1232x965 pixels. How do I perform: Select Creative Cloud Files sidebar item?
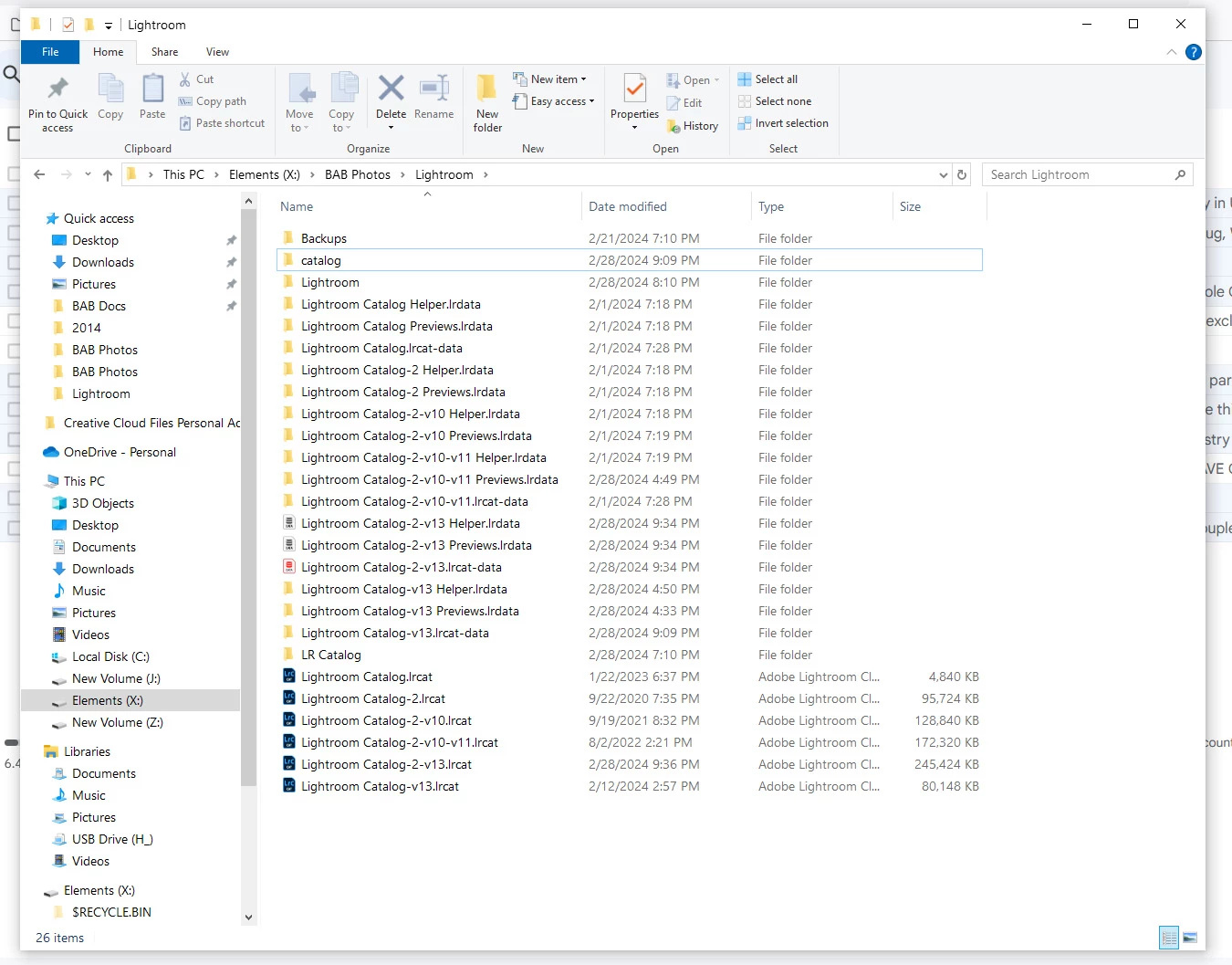point(151,423)
